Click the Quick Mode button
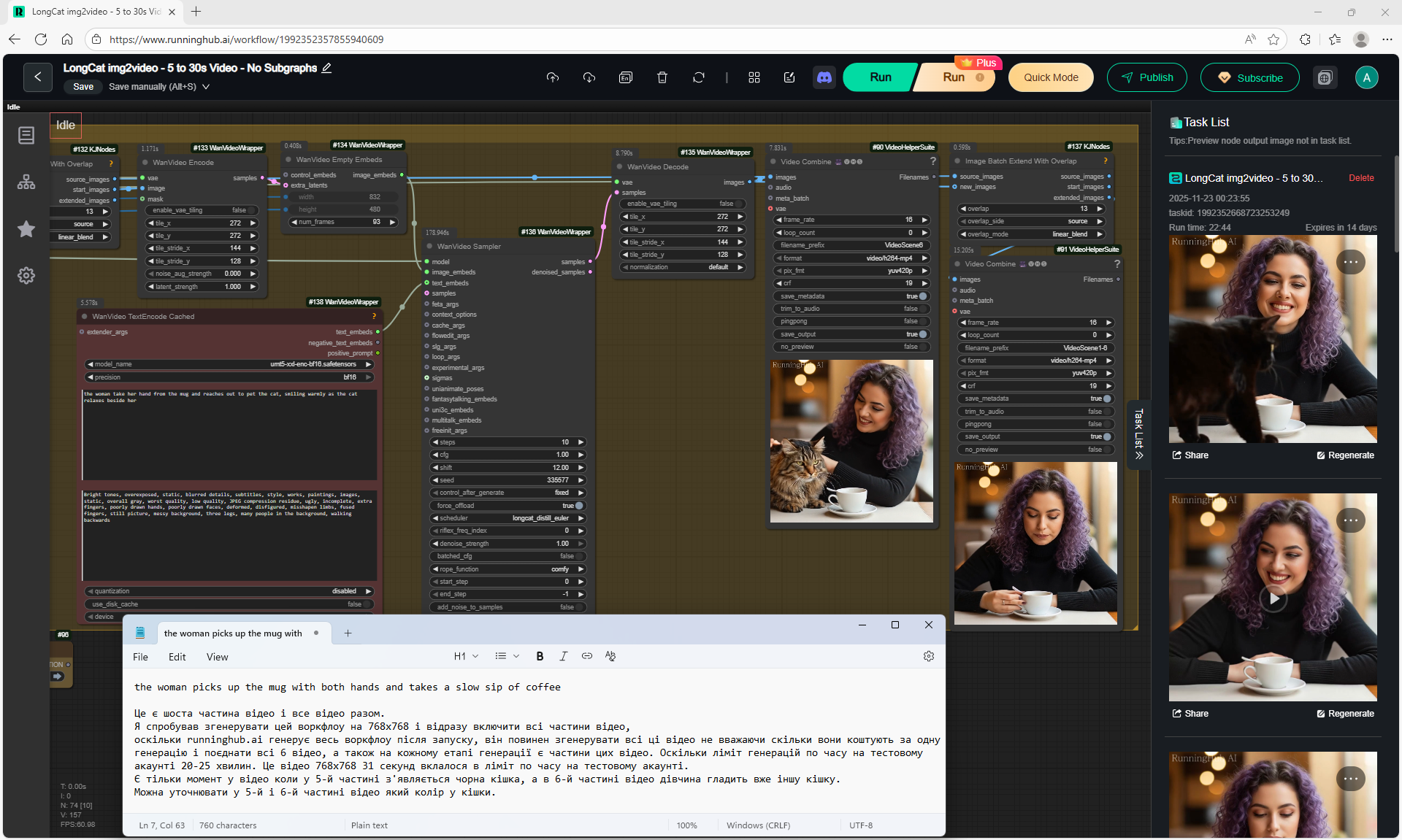 (1050, 77)
